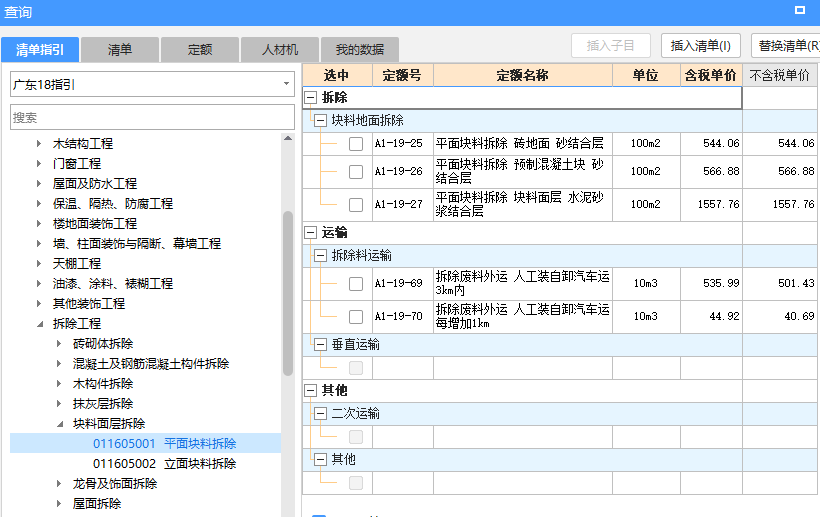Collapse the 块料面层拆除 tree node
Viewport: 820px width, 517px height.
(60, 424)
